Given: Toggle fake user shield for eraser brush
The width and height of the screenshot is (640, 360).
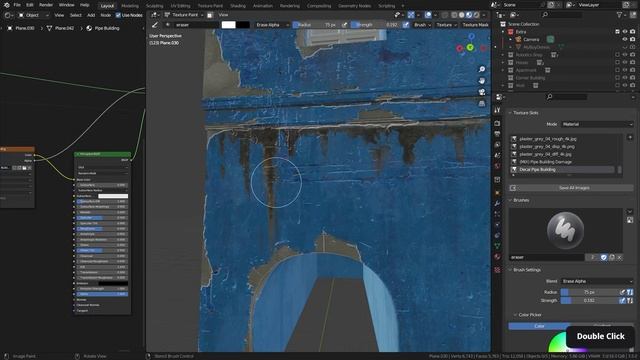Looking at the screenshot, I should point(604,257).
